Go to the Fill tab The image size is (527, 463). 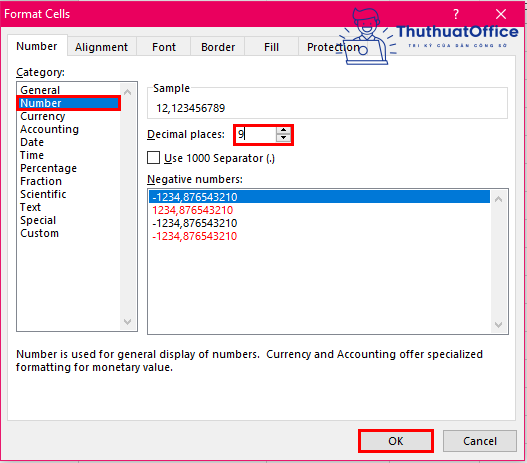tap(271, 47)
